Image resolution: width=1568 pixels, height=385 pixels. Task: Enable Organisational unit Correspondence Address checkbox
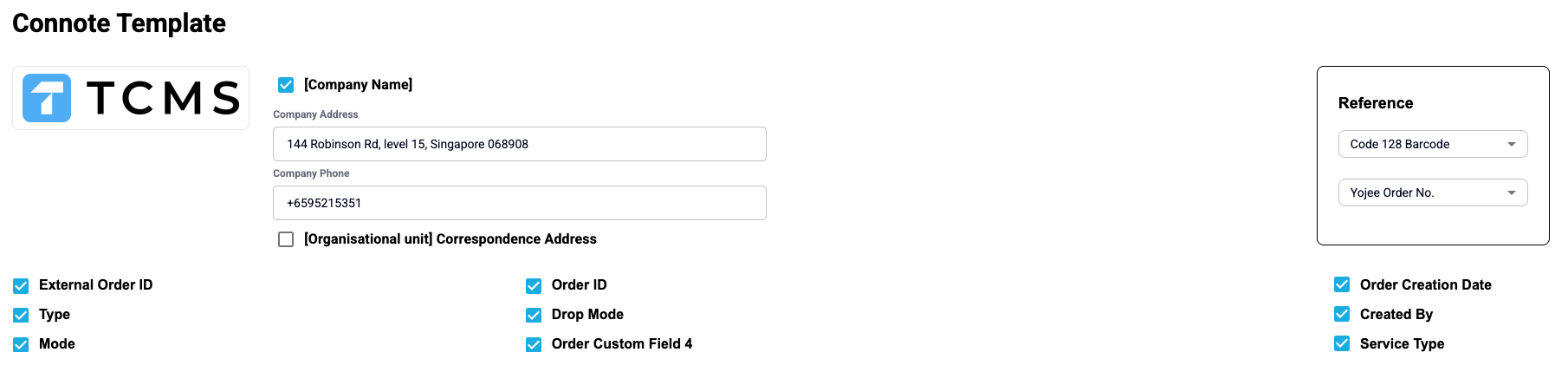coord(286,239)
